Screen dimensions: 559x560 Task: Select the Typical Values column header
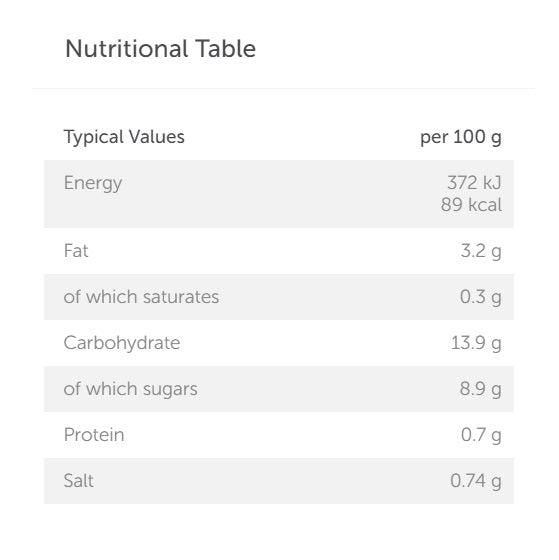124,137
